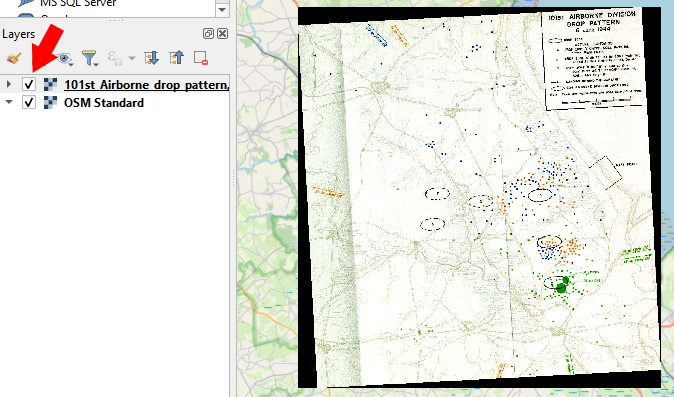The height and width of the screenshot is (397, 674).
Task: Toggle visibility of OSM Standard layer
Action: click(x=29, y=102)
